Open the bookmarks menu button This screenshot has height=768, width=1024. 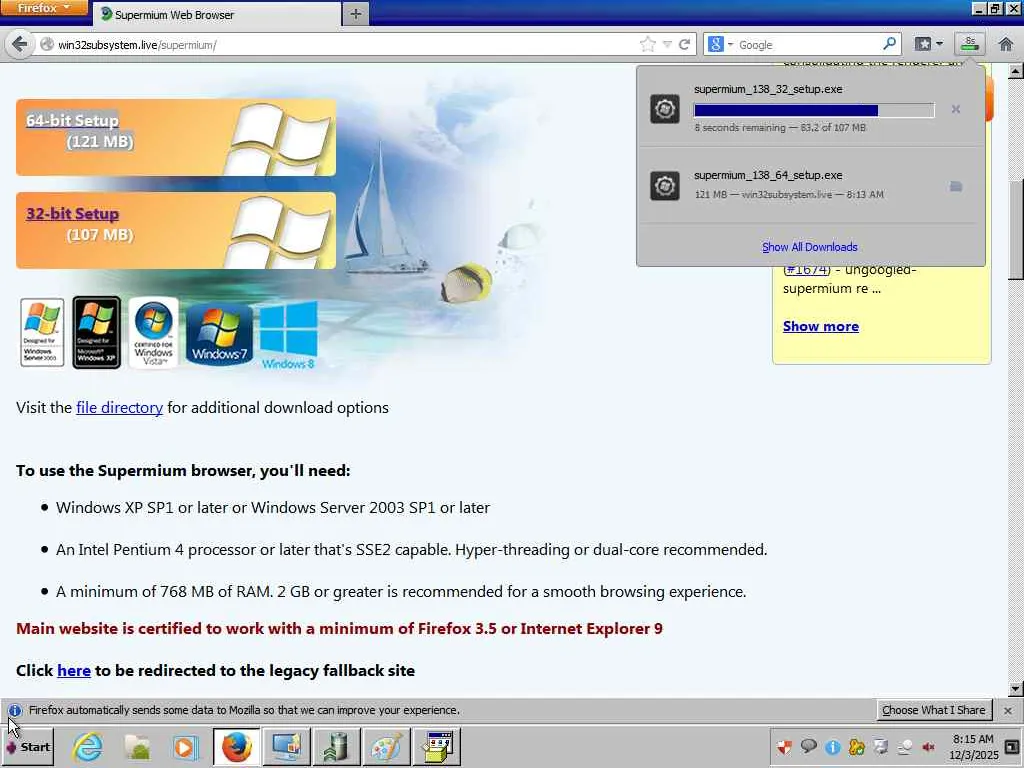tap(929, 44)
